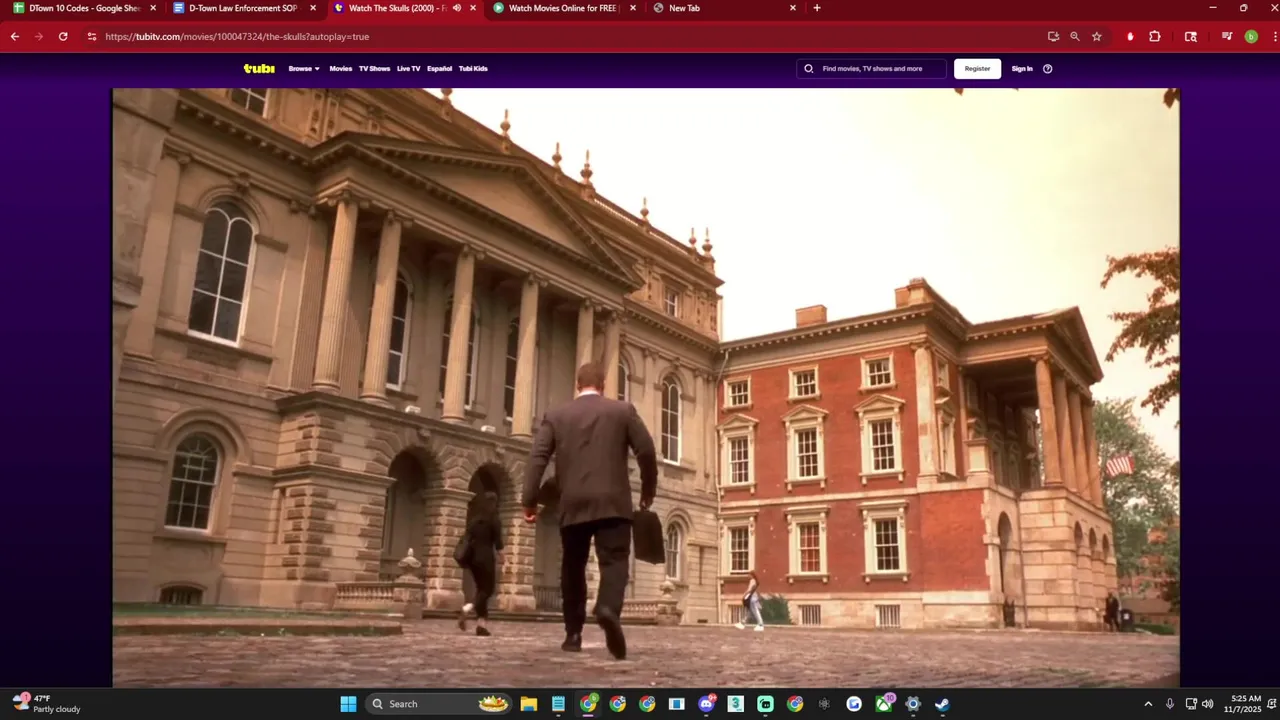This screenshot has width=1280, height=720.
Task: Expand the Browse dropdown menu
Action: tap(304, 69)
